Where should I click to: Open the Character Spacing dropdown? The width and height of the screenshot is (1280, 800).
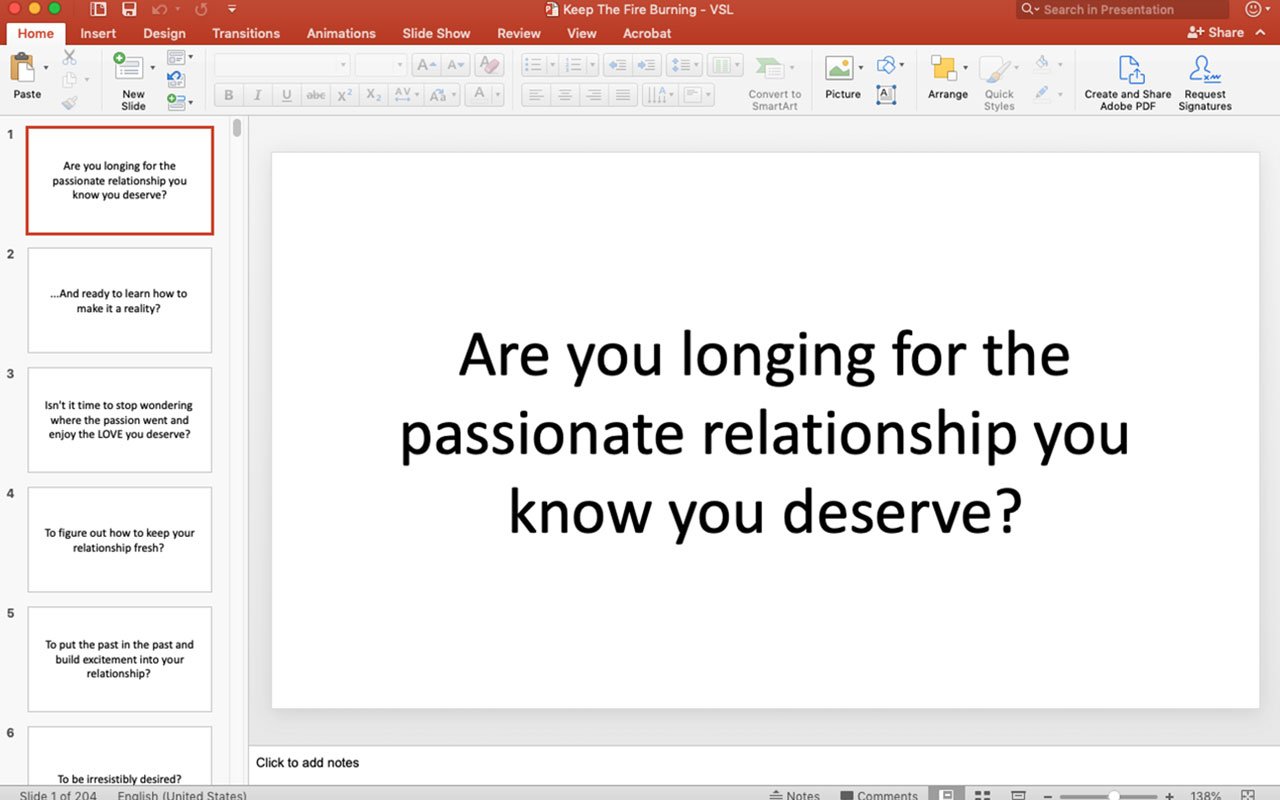(x=406, y=95)
